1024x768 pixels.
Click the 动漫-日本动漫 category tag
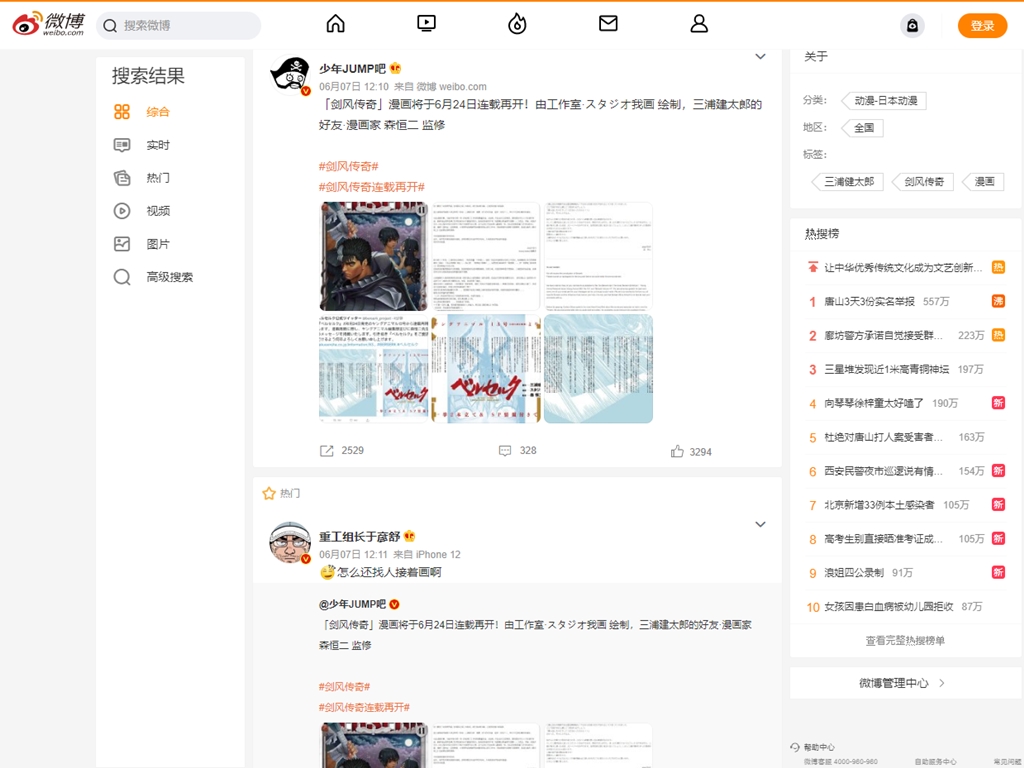coord(886,101)
